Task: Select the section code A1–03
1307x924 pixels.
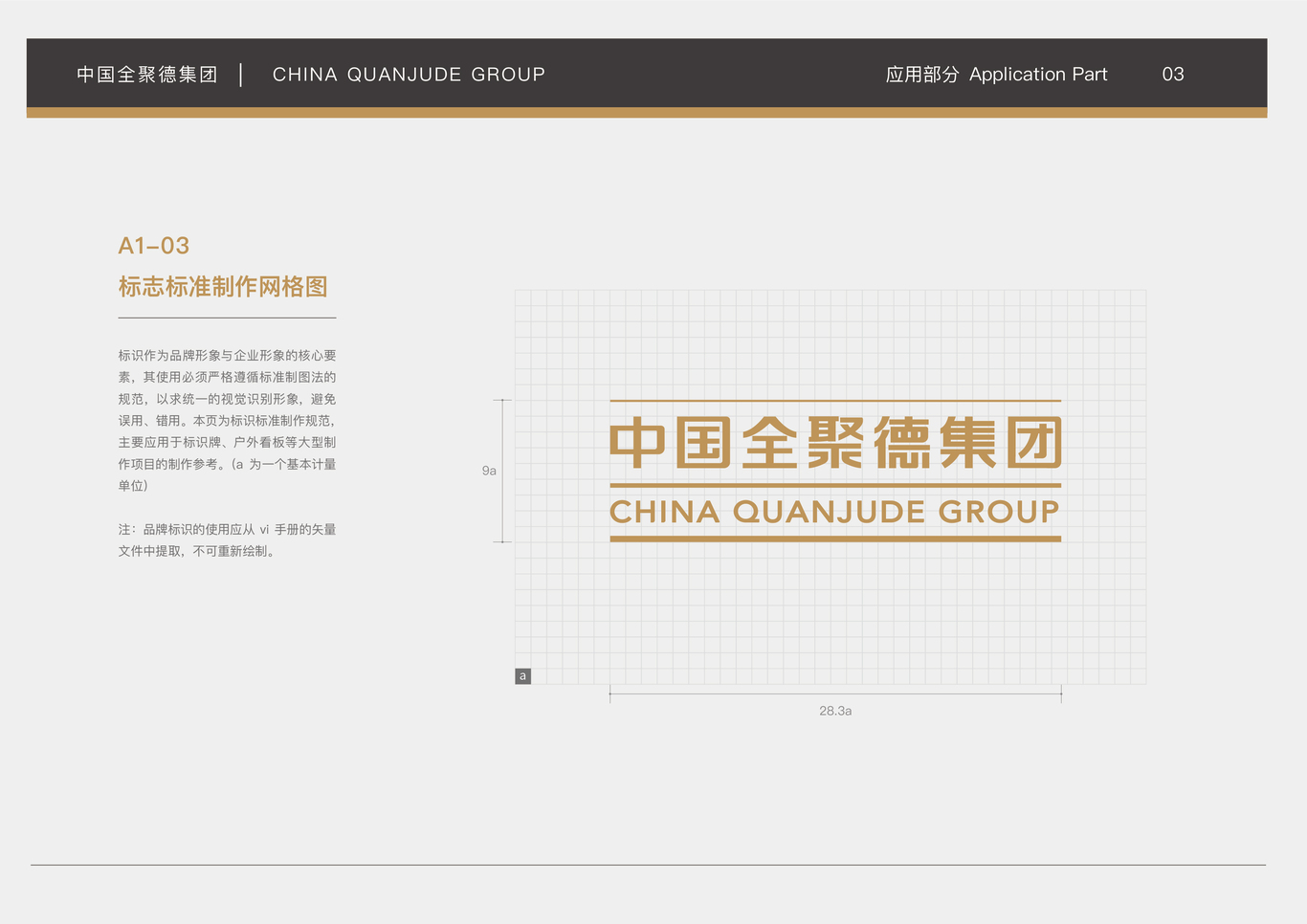Action: point(154,246)
